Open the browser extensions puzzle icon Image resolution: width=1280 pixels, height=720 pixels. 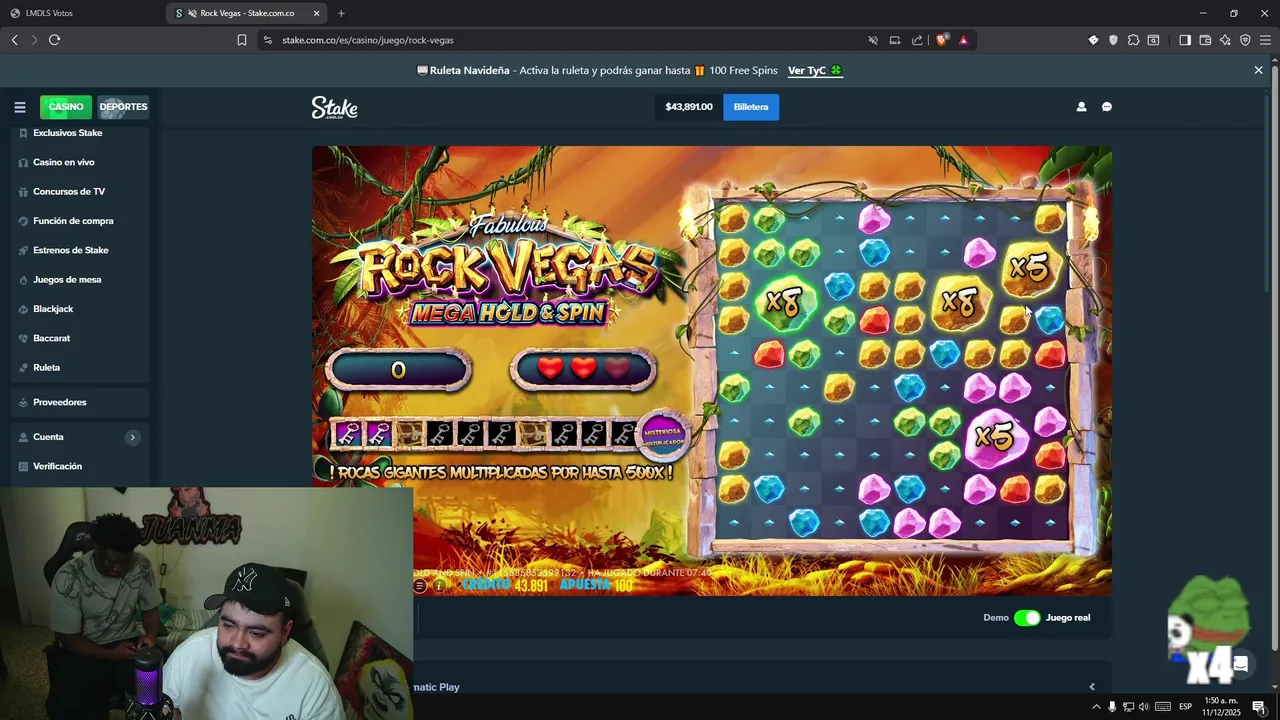pos(1133,40)
